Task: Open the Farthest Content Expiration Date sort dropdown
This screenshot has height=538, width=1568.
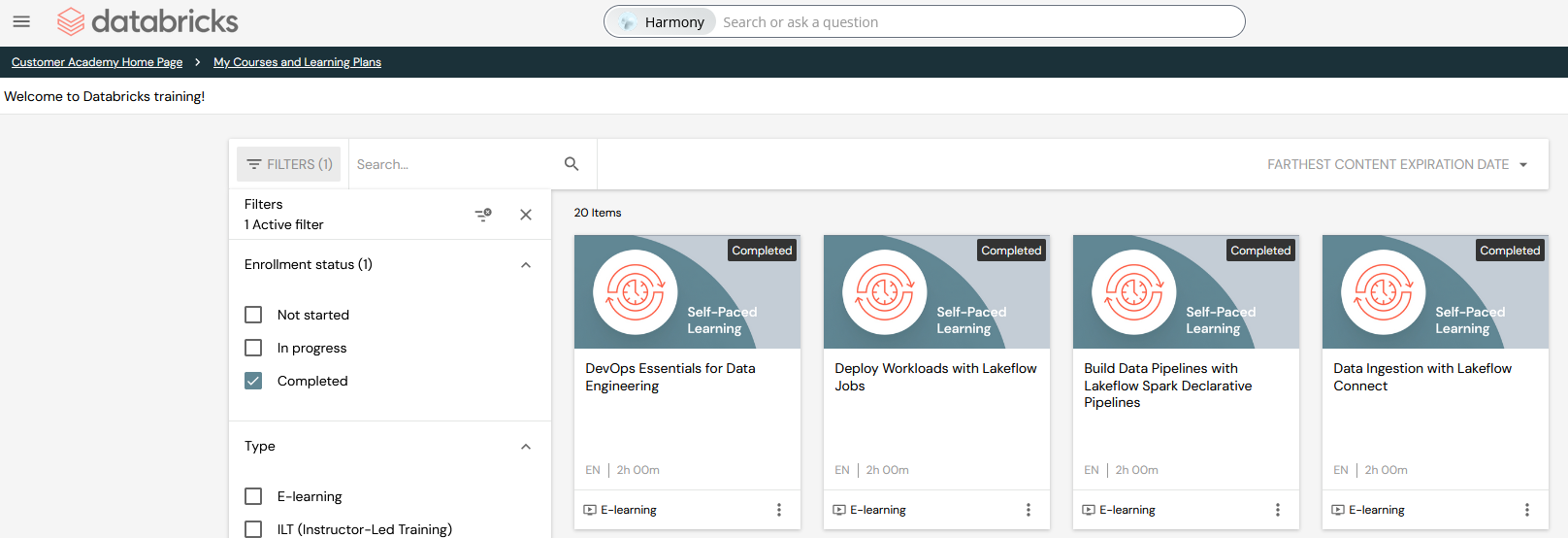Action: click(x=1397, y=164)
